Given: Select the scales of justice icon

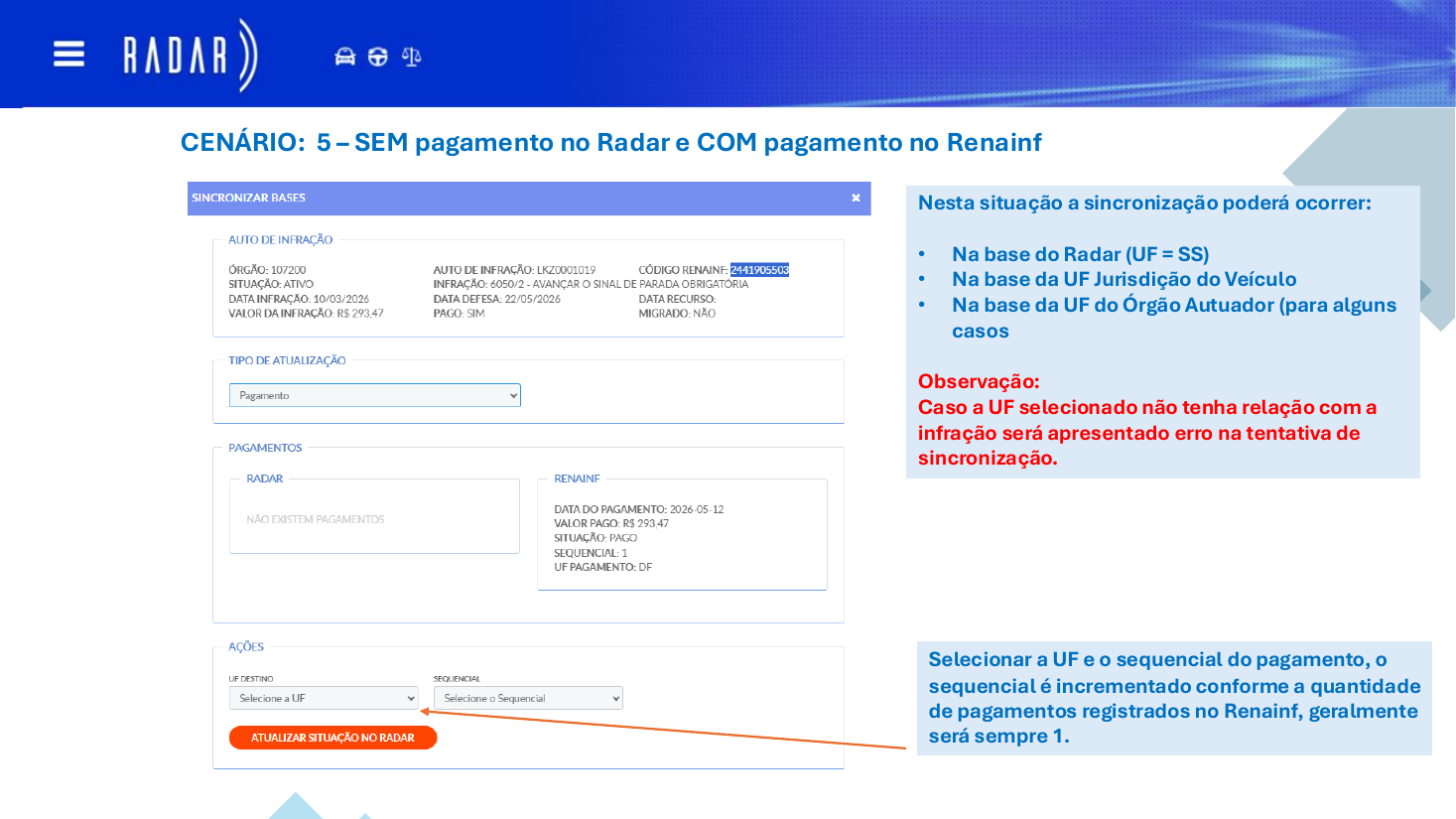Looking at the screenshot, I should tap(411, 57).
